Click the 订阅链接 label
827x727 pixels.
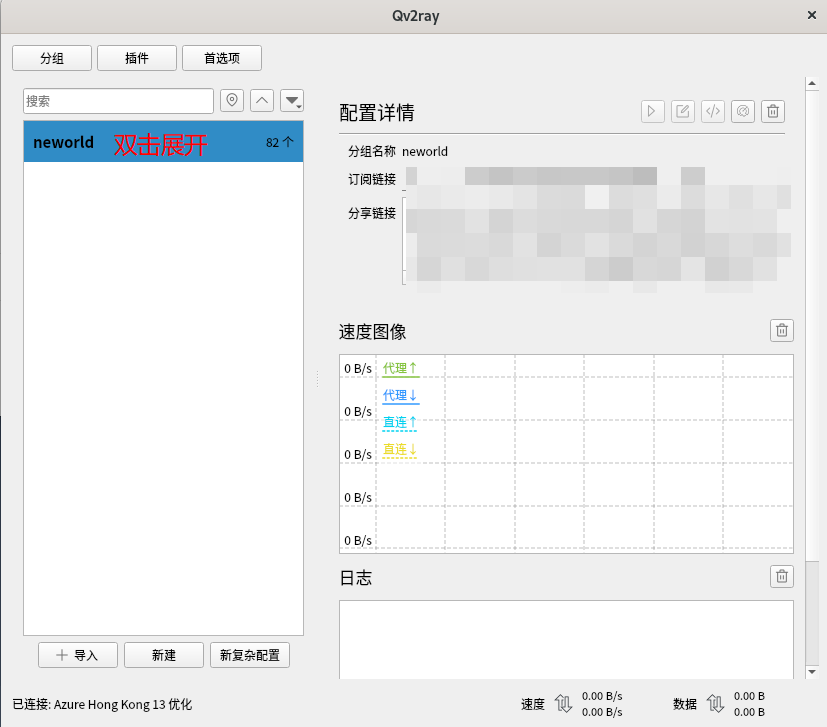[372, 179]
